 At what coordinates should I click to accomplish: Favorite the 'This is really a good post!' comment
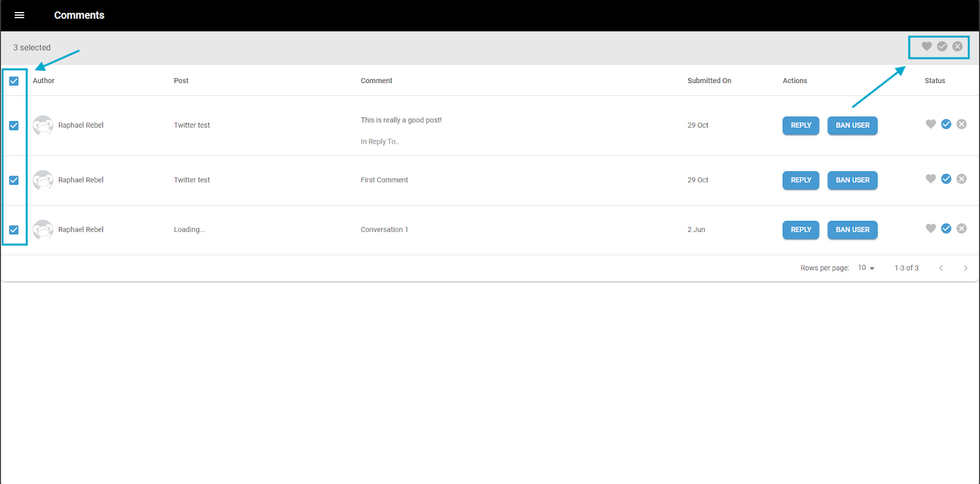pos(930,125)
